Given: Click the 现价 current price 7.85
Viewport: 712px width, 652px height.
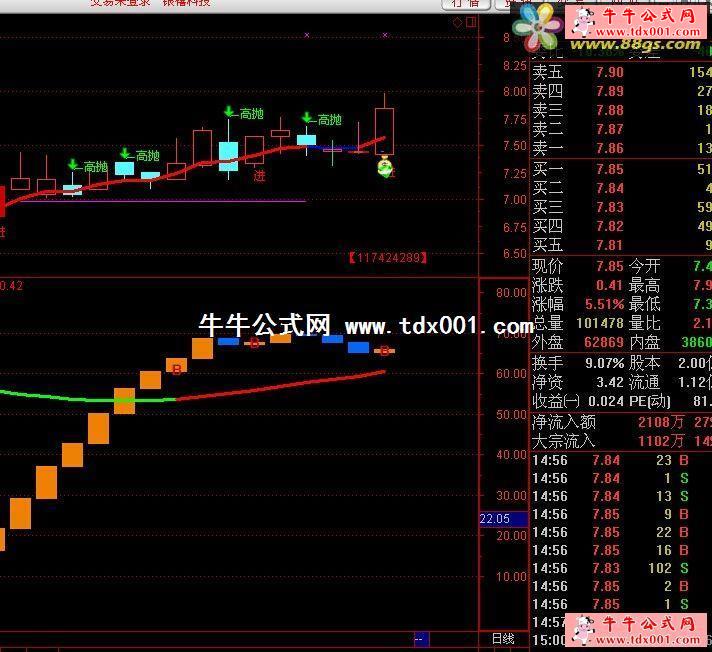Looking at the screenshot, I should 609,266.
